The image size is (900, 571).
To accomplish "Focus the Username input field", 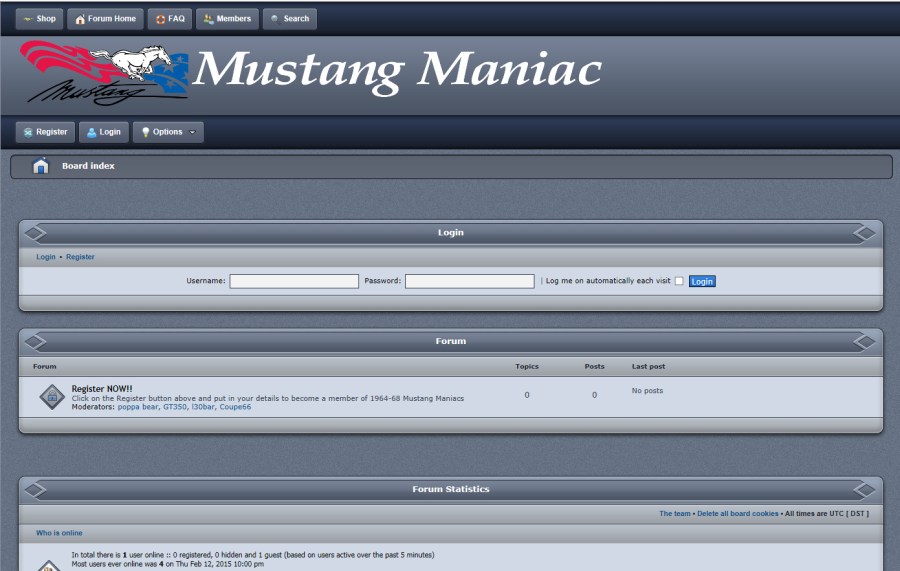I will coord(294,281).
